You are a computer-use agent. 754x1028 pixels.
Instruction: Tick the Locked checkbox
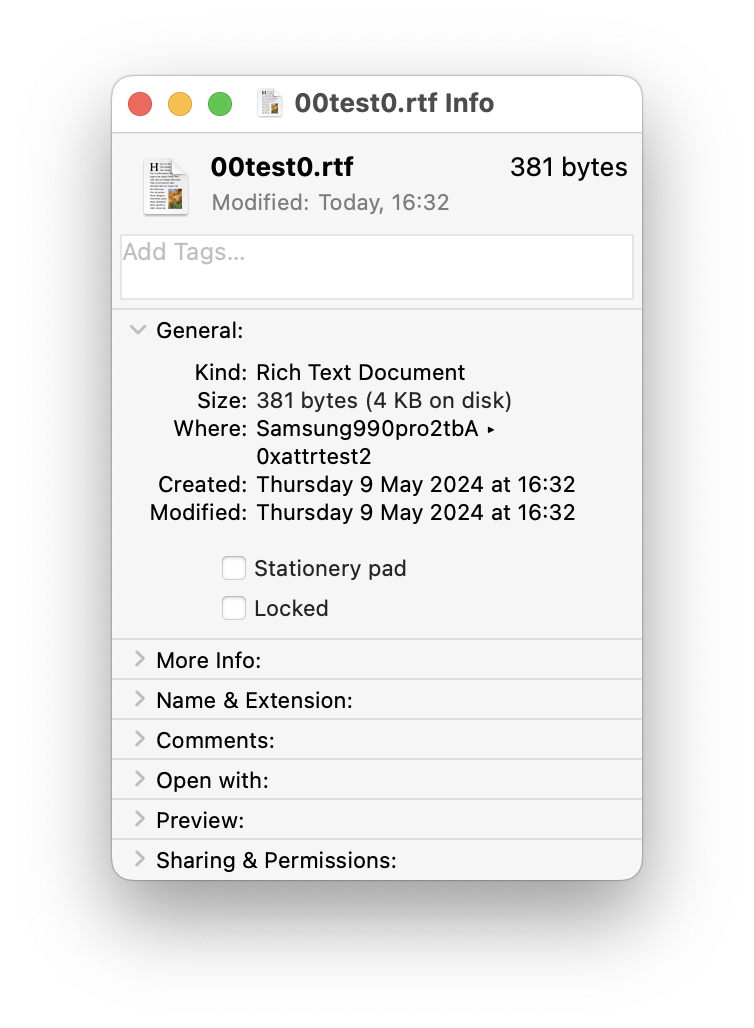[x=233, y=608]
